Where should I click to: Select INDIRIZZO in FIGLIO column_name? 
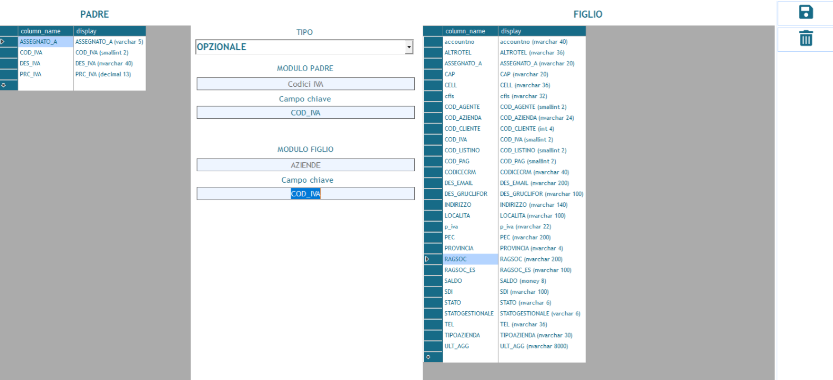pyautogui.click(x=471, y=205)
